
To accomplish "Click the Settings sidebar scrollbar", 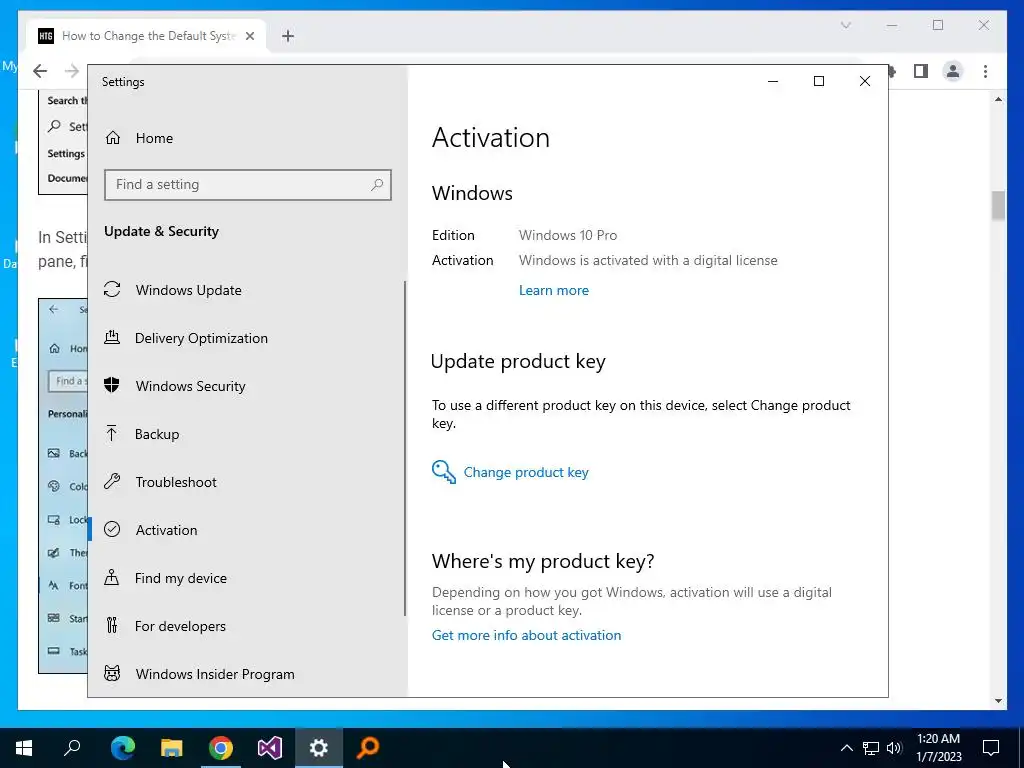I will pos(405,448).
